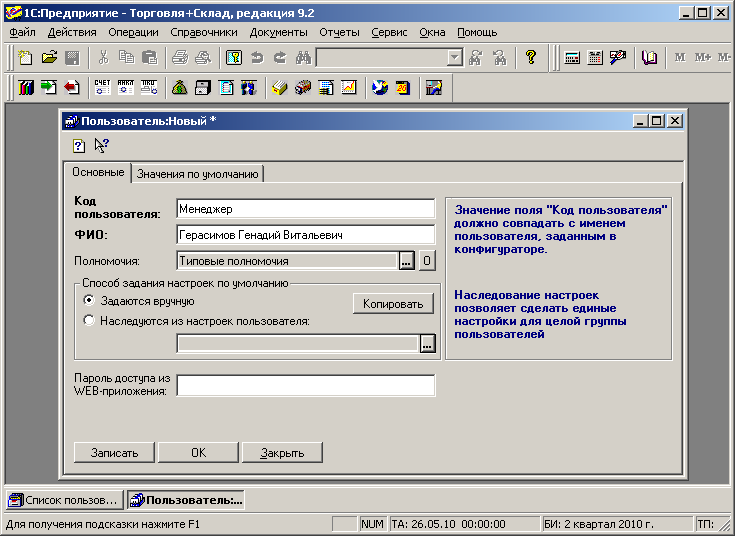
Task: Open the Отчеты menu
Action: tap(339, 32)
